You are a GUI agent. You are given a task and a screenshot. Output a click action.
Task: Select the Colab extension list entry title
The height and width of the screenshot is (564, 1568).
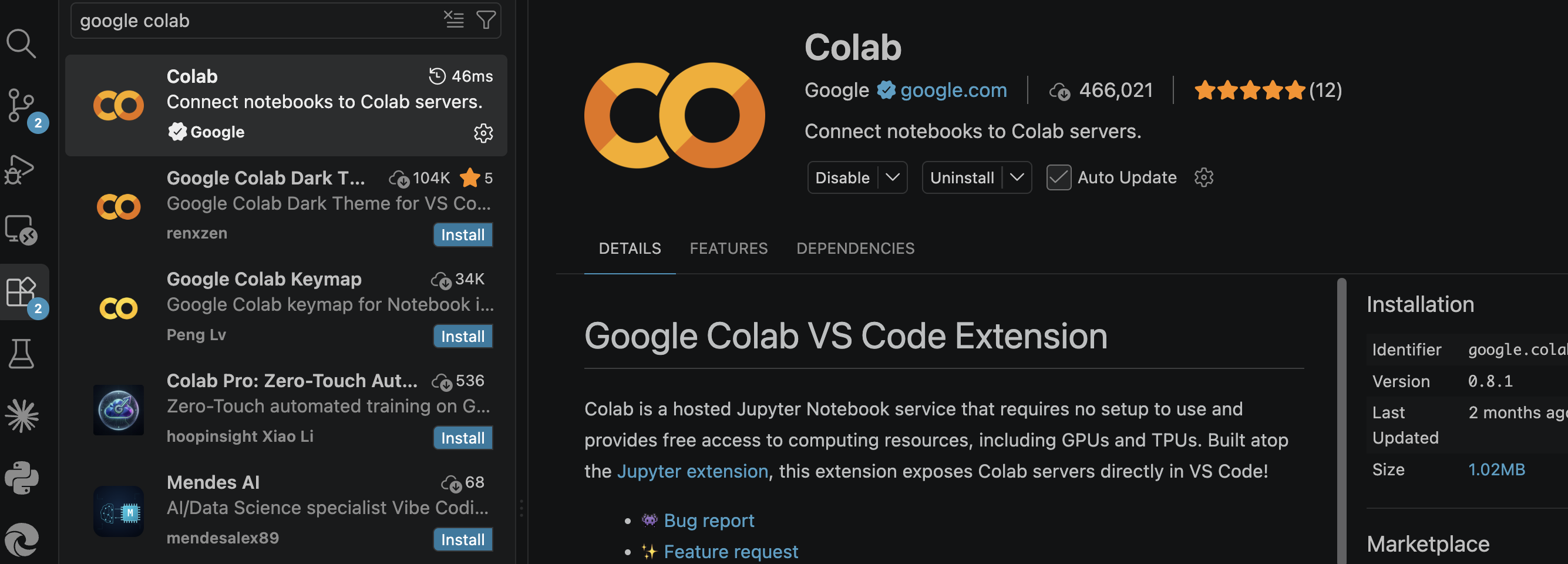click(x=191, y=76)
